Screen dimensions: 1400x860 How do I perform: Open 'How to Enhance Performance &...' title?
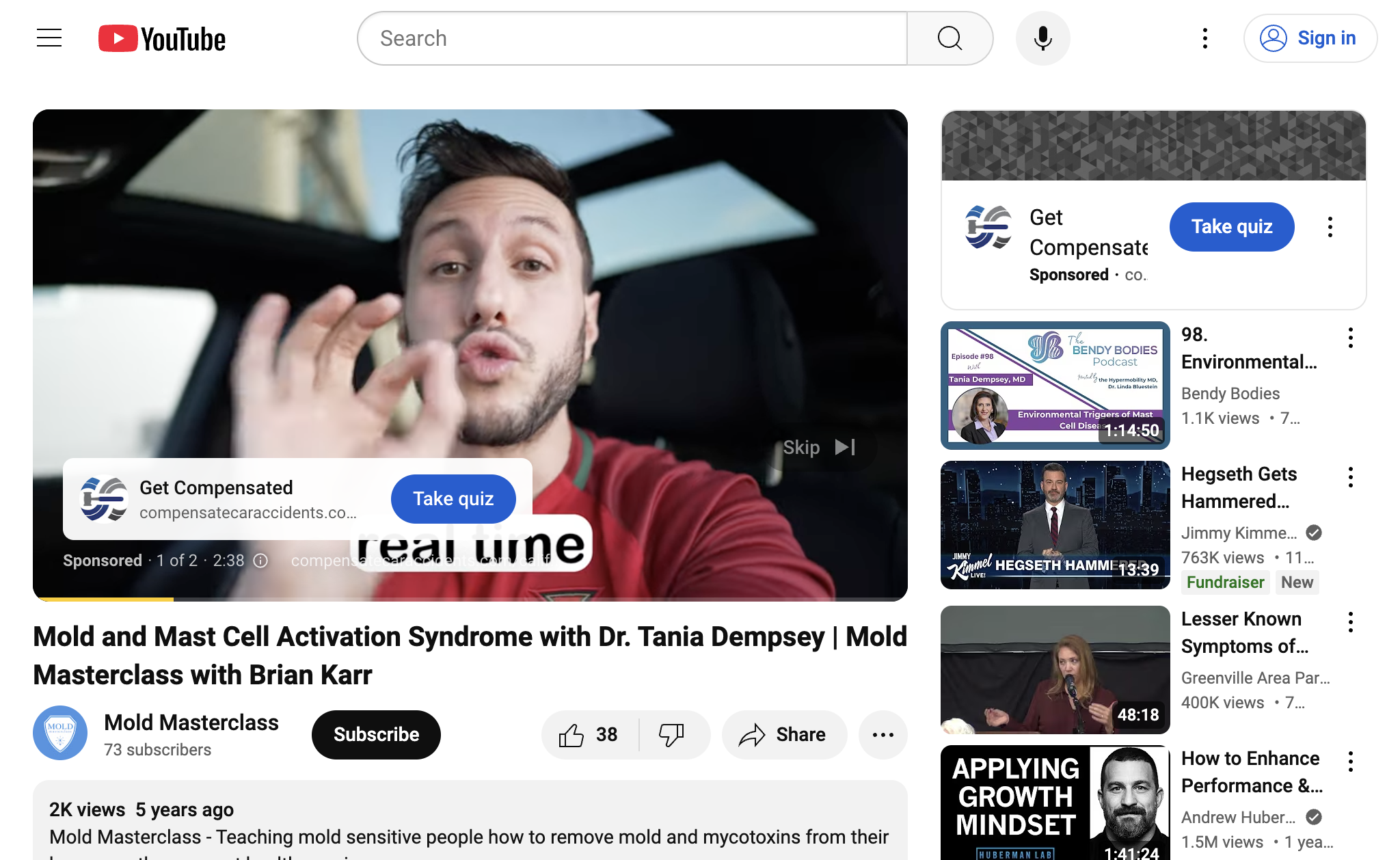1252,772
